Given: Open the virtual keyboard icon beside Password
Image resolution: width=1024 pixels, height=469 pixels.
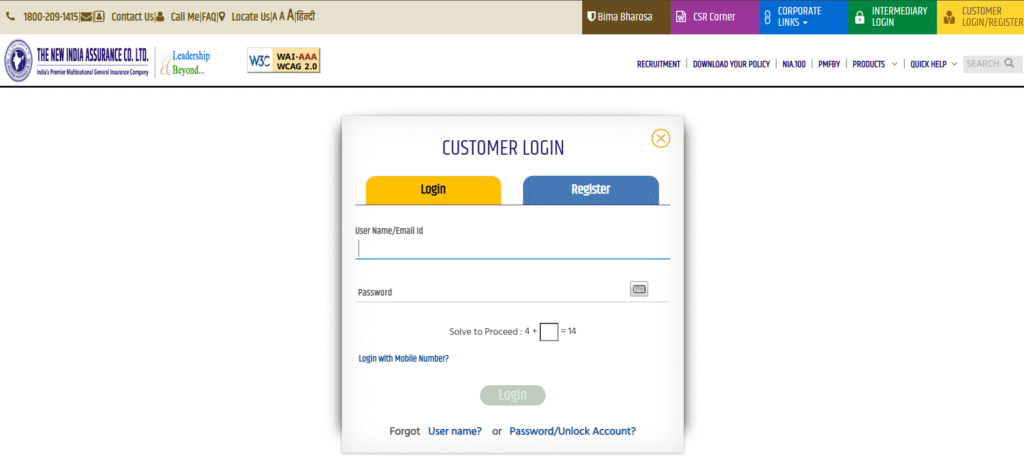Looking at the screenshot, I should pyautogui.click(x=639, y=289).
